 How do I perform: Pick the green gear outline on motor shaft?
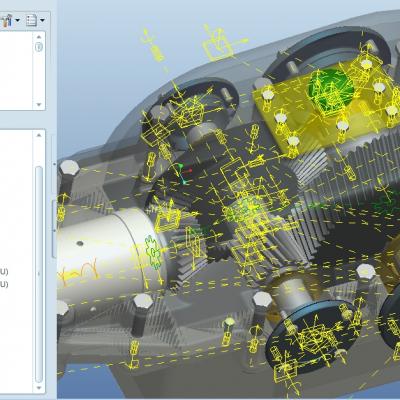153,252
